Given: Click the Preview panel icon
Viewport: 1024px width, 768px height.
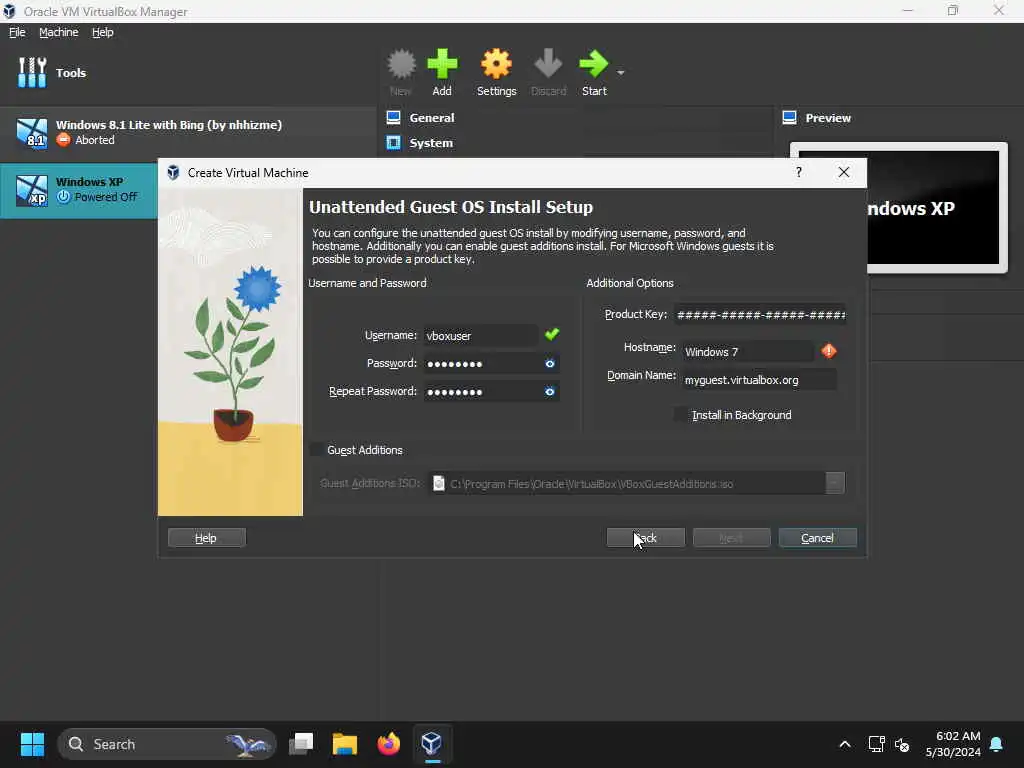Looking at the screenshot, I should click(789, 118).
